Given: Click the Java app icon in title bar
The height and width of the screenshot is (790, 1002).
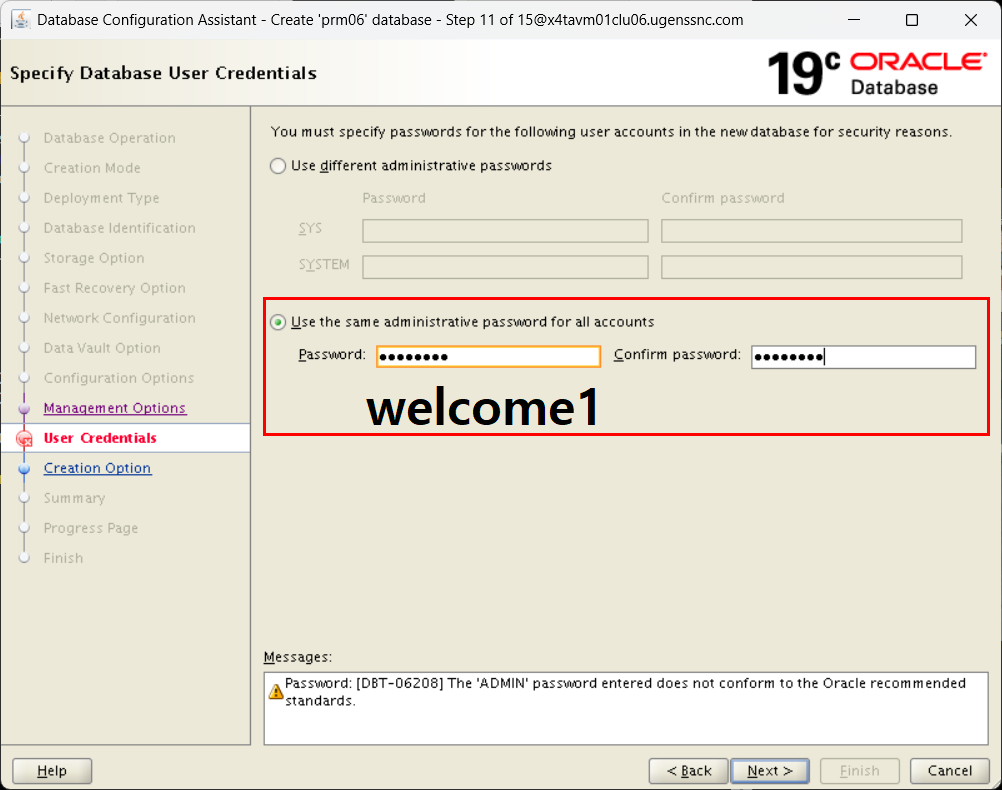Looking at the screenshot, I should [20, 20].
